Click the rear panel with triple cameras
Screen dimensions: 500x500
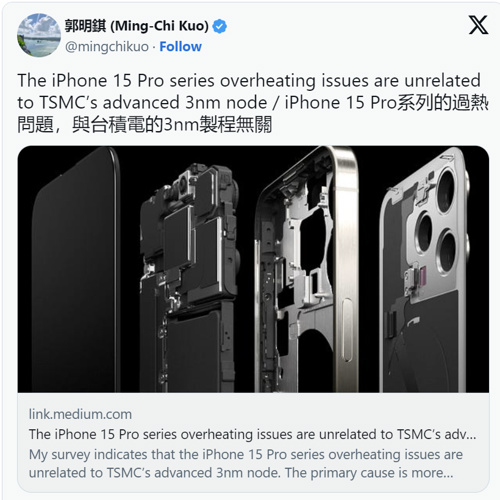pos(426,270)
